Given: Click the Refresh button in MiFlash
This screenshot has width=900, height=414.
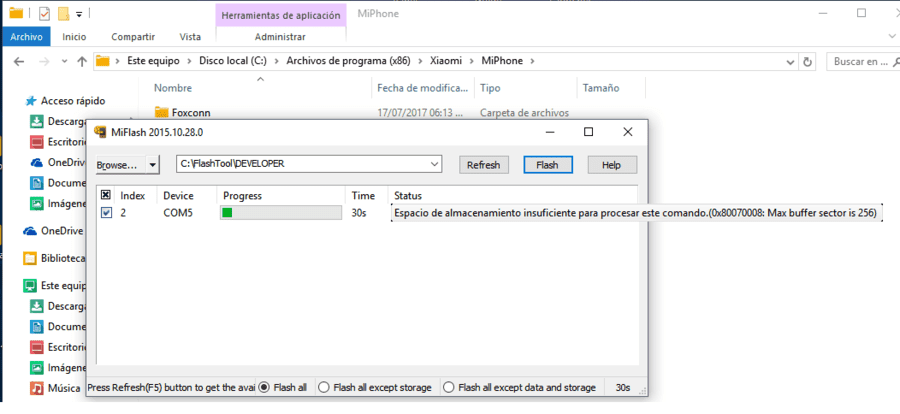Looking at the screenshot, I should (483, 165).
